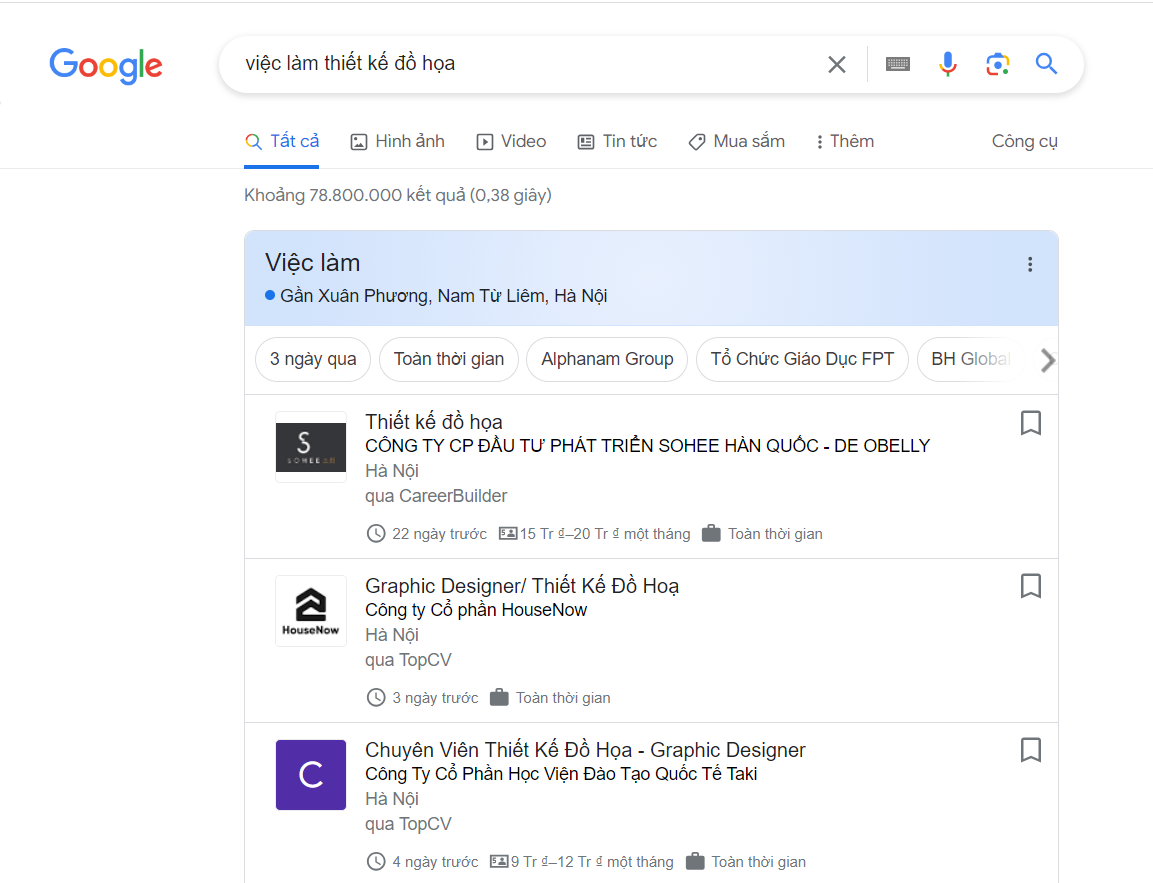The image size is (1153, 883).
Task: Open the Việc làm panel three-dot menu
Action: [1030, 265]
